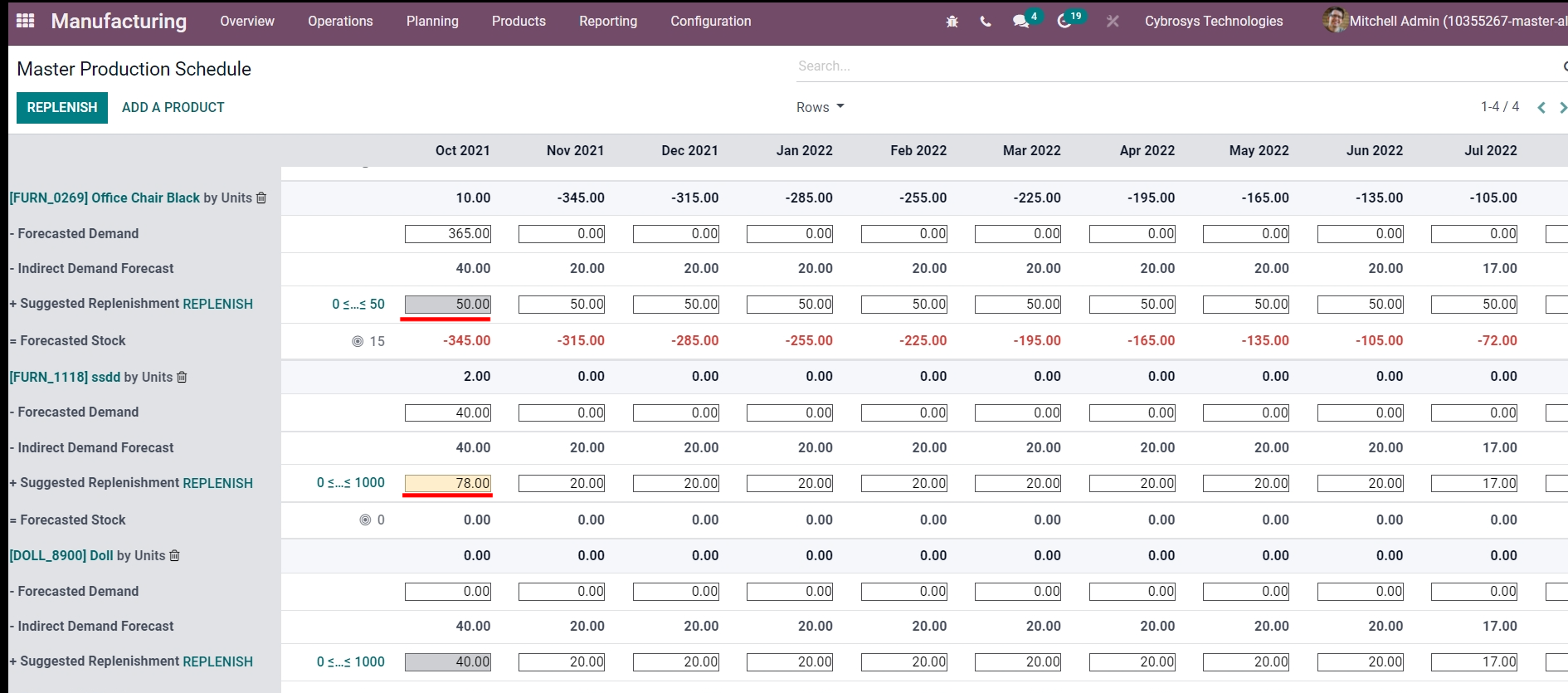Edit Oct 2021 forecasted demand 365.00 field
The image size is (1568, 693).
pyautogui.click(x=448, y=234)
